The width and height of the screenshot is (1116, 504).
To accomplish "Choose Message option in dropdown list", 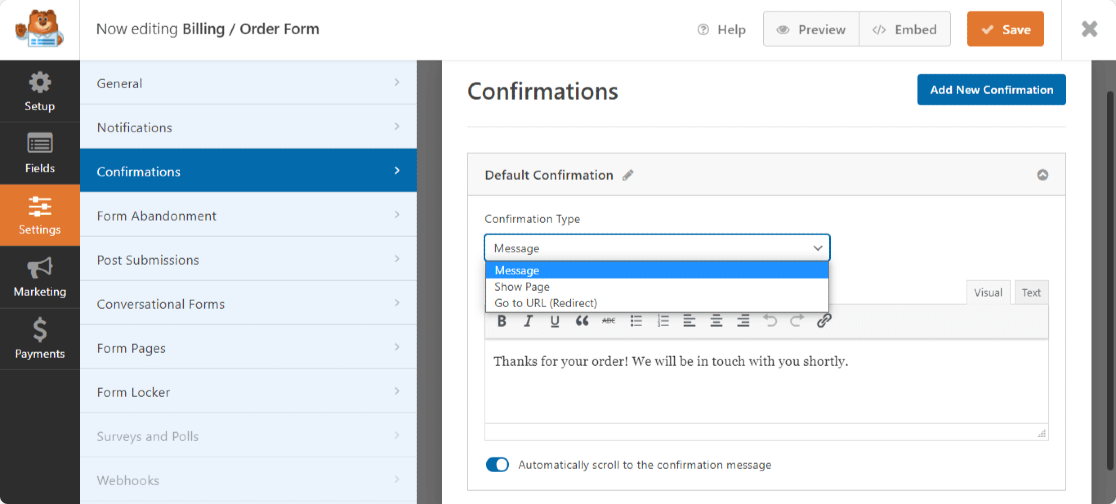I will point(657,271).
